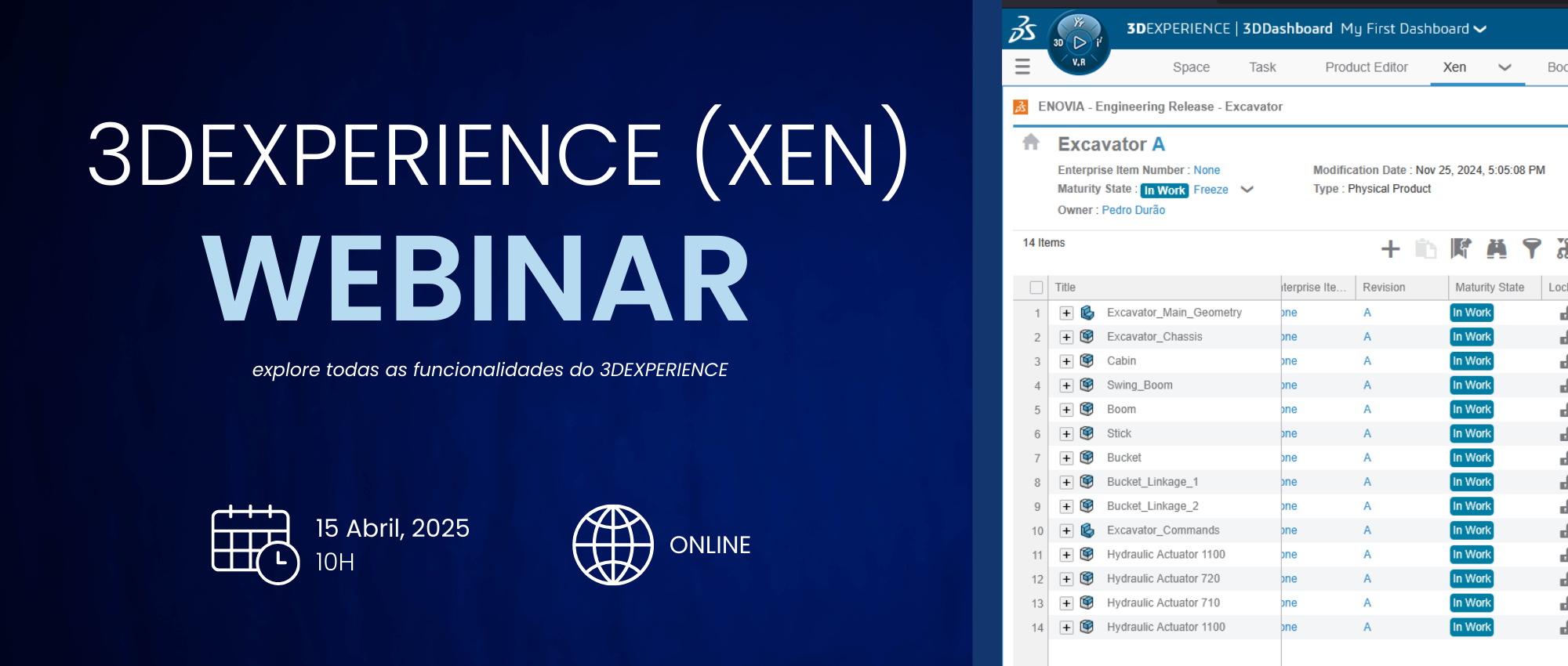Click the Hydraulic Actuator 720 product icon

1087,579
